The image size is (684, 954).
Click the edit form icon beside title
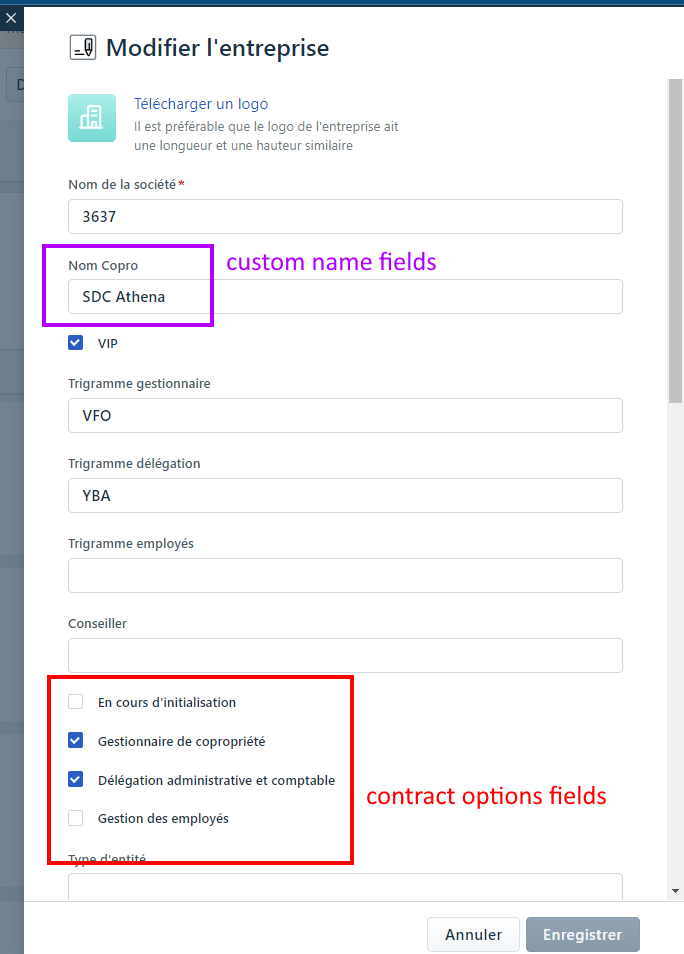click(83, 47)
